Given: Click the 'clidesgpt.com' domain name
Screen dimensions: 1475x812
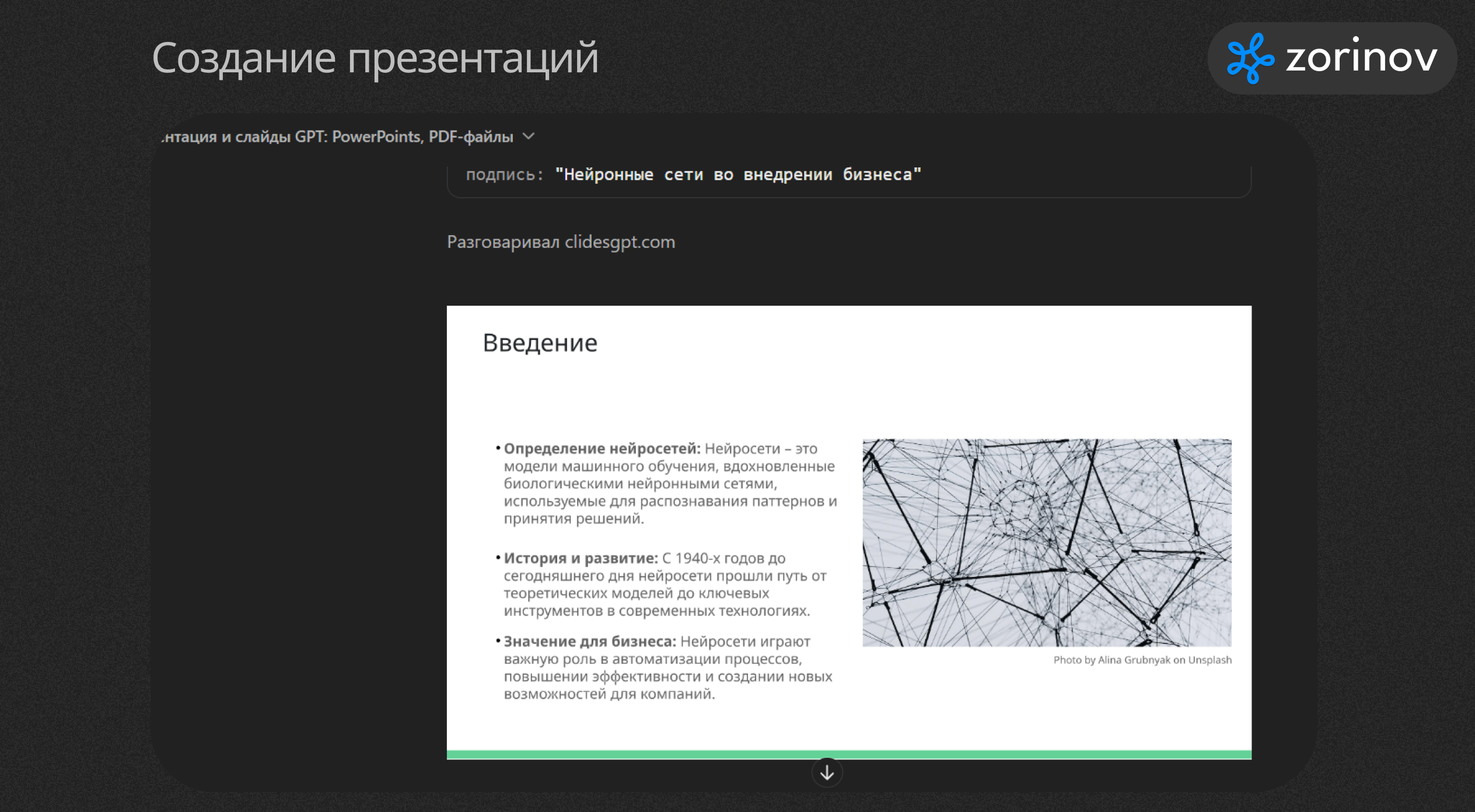Looking at the screenshot, I should pyautogui.click(x=620, y=242).
